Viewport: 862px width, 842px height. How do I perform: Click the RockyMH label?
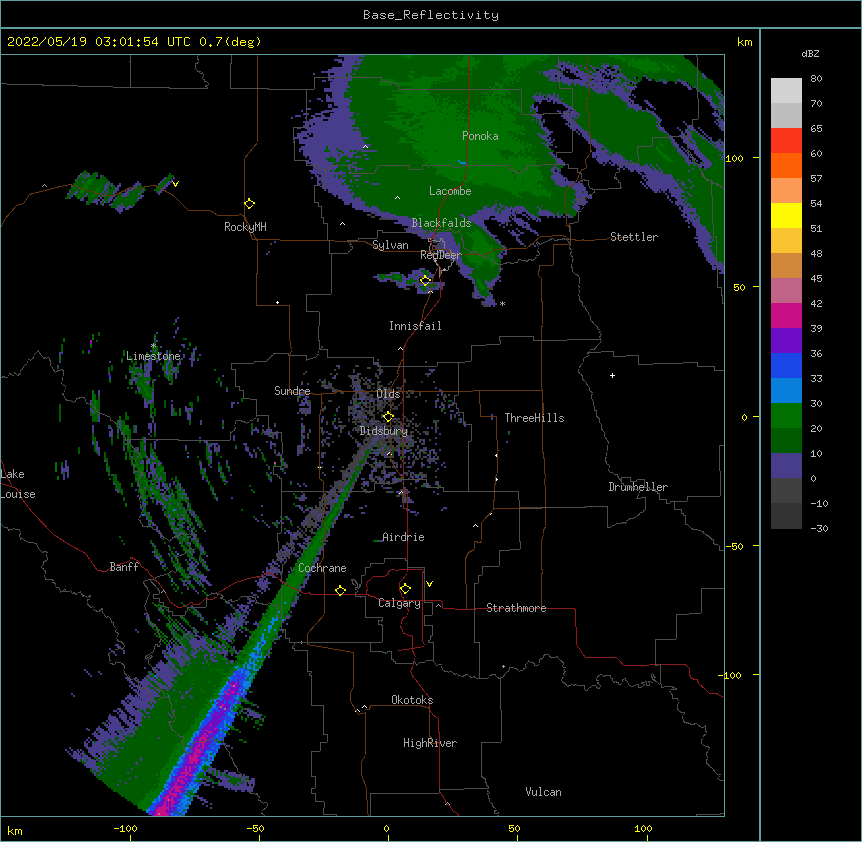click(245, 227)
